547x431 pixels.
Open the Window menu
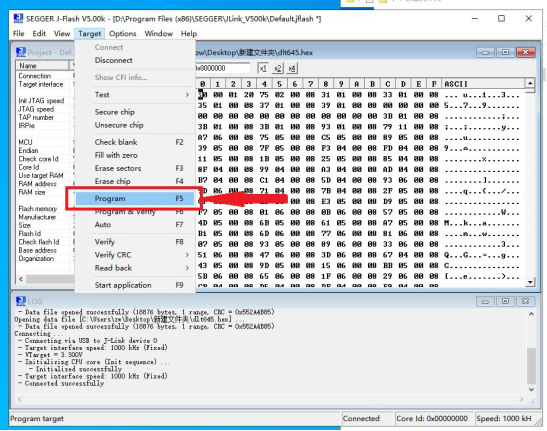[158, 34]
